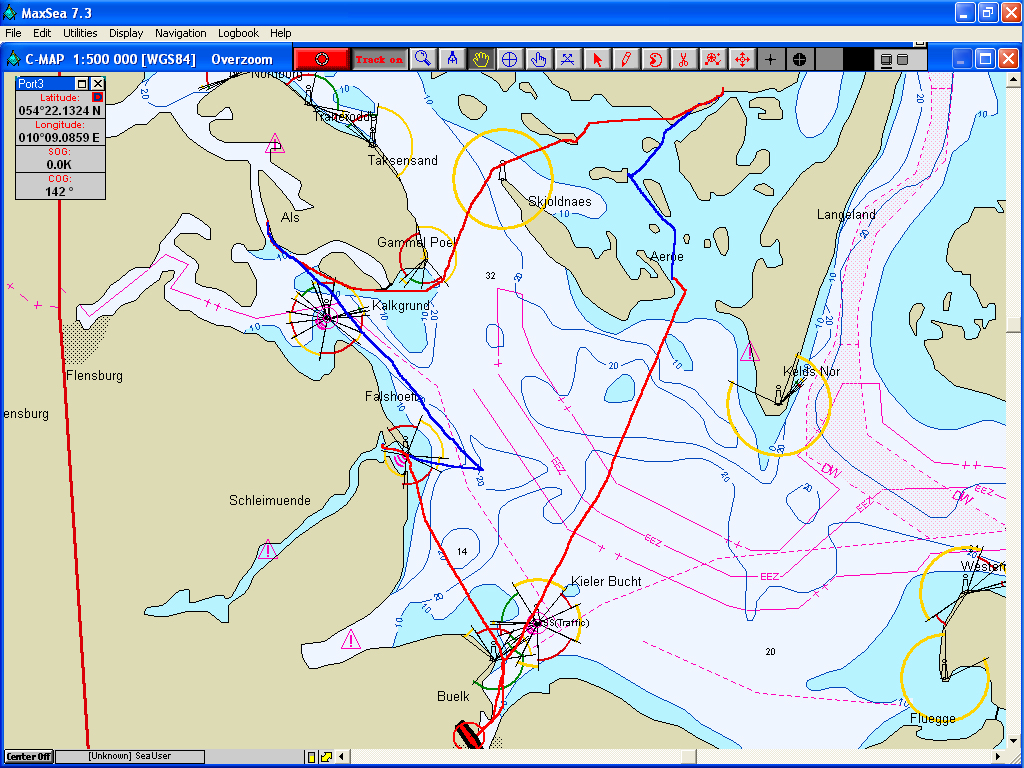The image size is (1024, 768).
Task: Open the Utilities menu
Action: pos(80,33)
